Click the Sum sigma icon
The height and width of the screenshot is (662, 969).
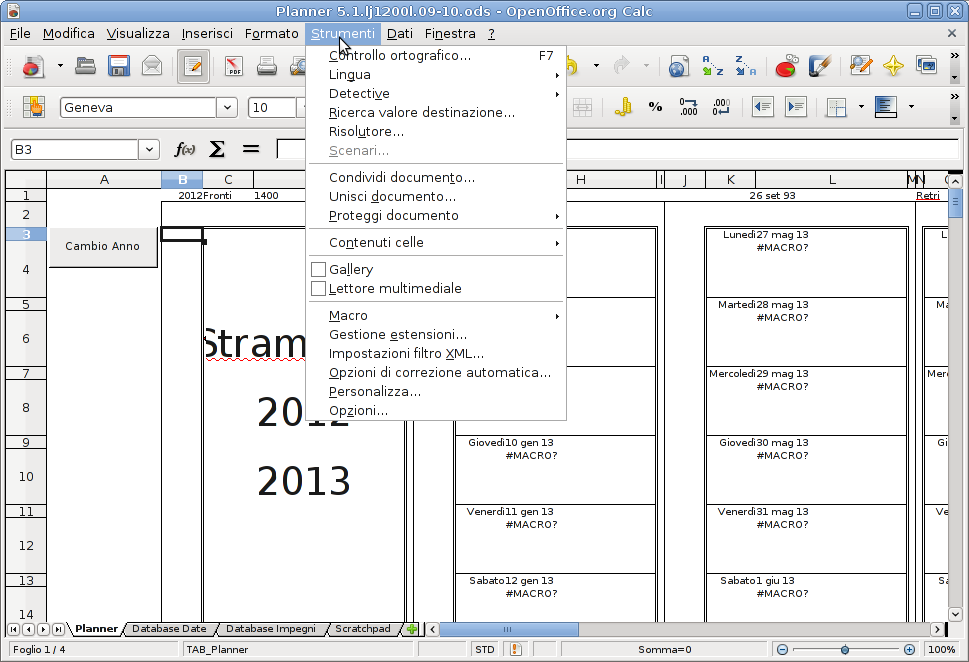[x=217, y=149]
